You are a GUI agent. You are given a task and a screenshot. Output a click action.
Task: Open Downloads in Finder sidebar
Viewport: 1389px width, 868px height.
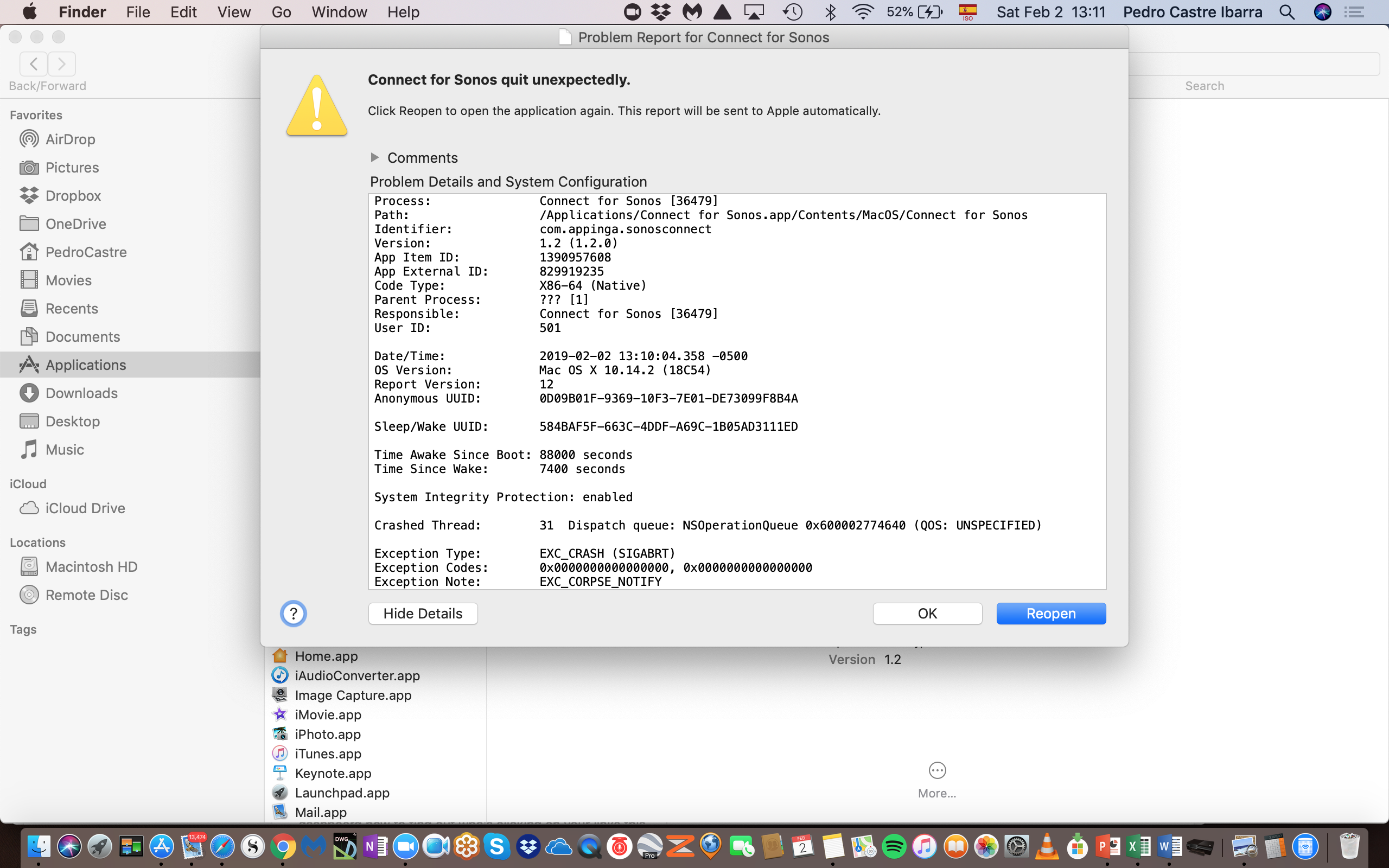pyautogui.click(x=81, y=393)
